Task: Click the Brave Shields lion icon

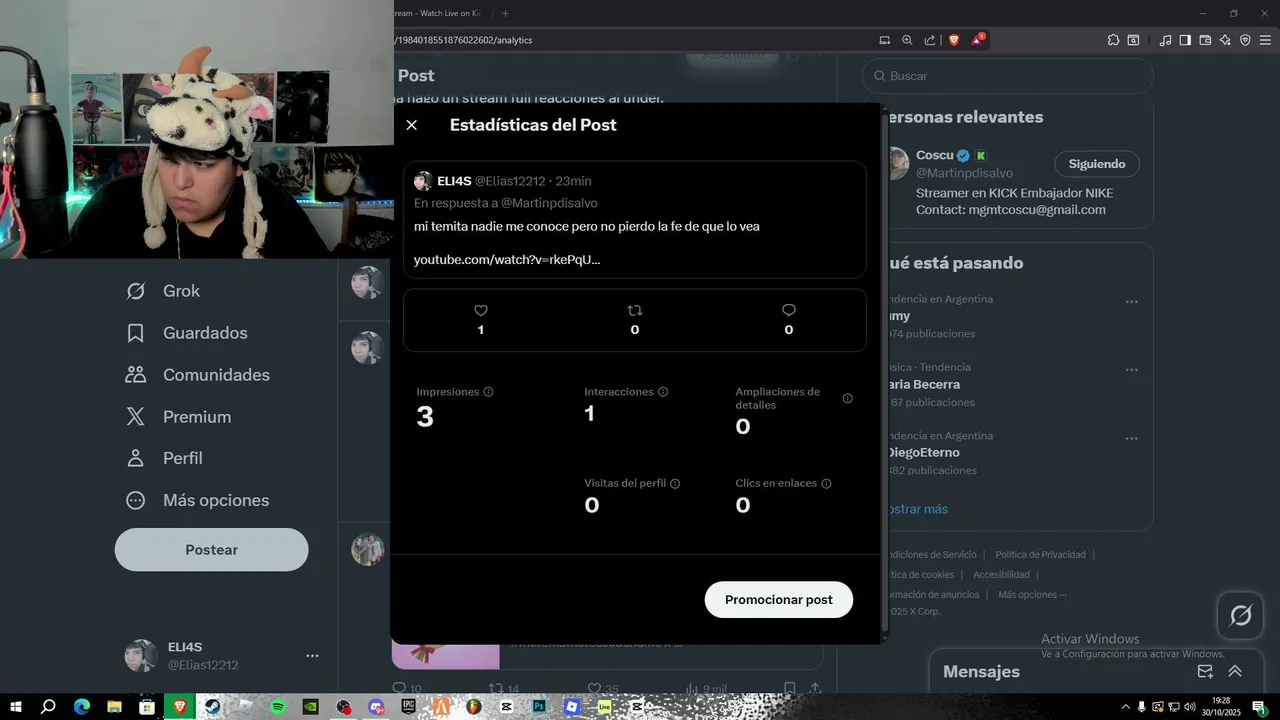Action: [954, 40]
